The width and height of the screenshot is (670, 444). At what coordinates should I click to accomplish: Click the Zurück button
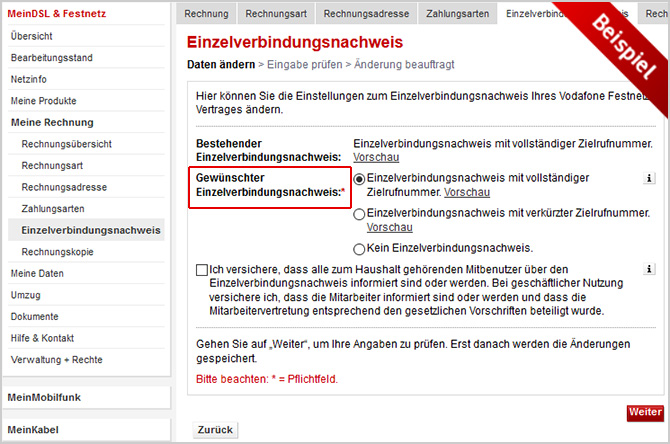215,429
